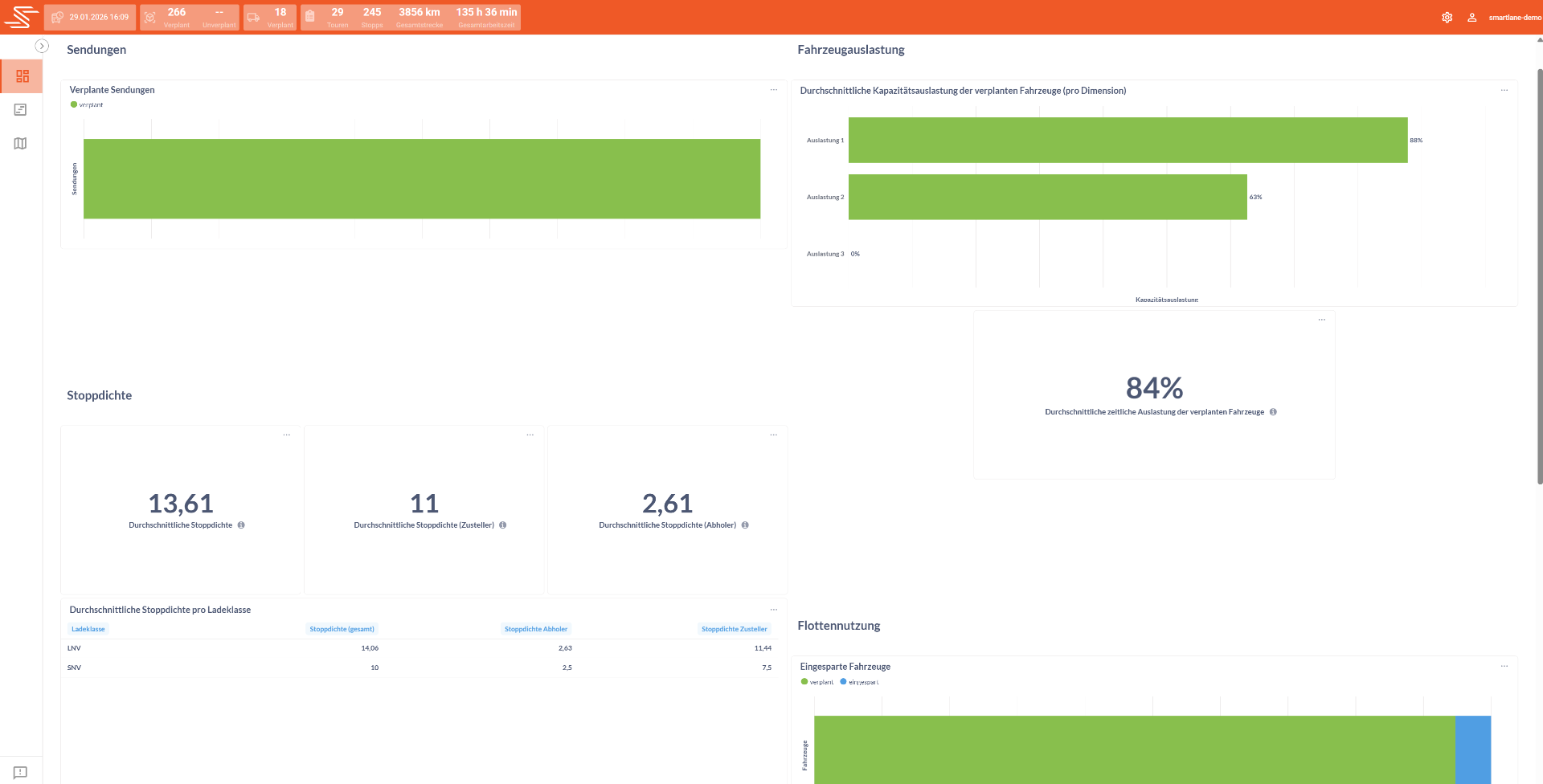
Task: Show info for Stoppdichte (Zusteller)
Action: (503, 525)
